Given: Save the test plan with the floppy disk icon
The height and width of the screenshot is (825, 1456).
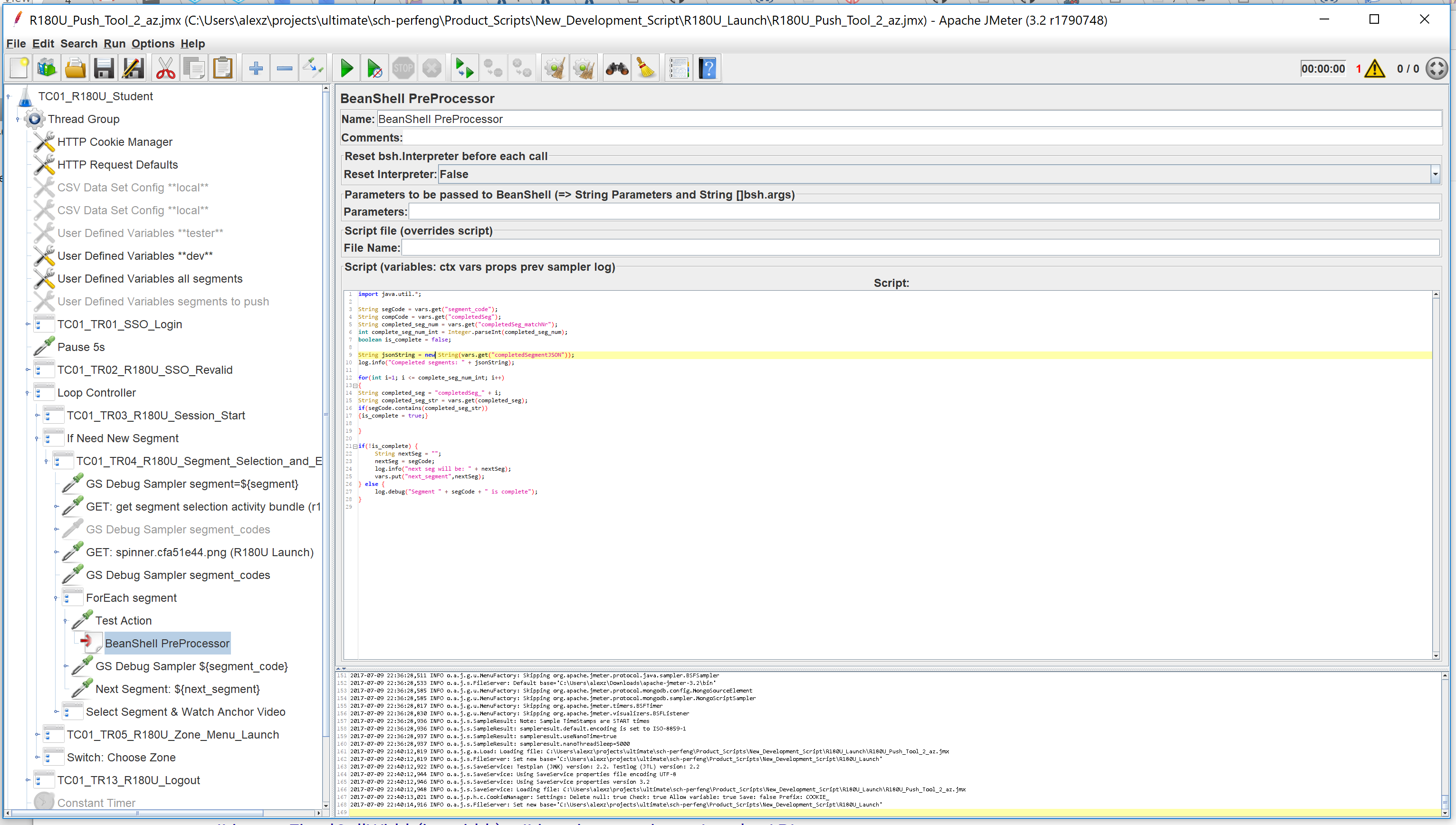Looking at the screenshot, I should [103, 67].
